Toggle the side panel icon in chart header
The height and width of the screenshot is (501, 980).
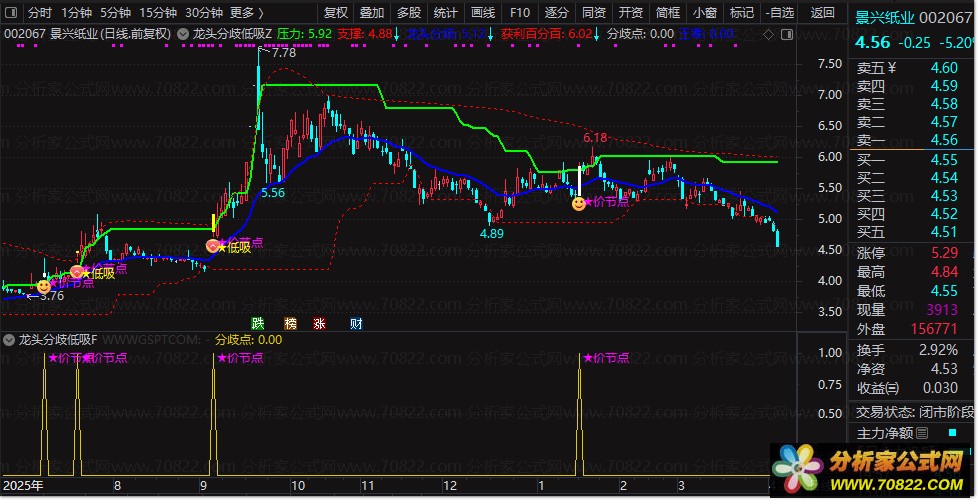tap(787, 34)
